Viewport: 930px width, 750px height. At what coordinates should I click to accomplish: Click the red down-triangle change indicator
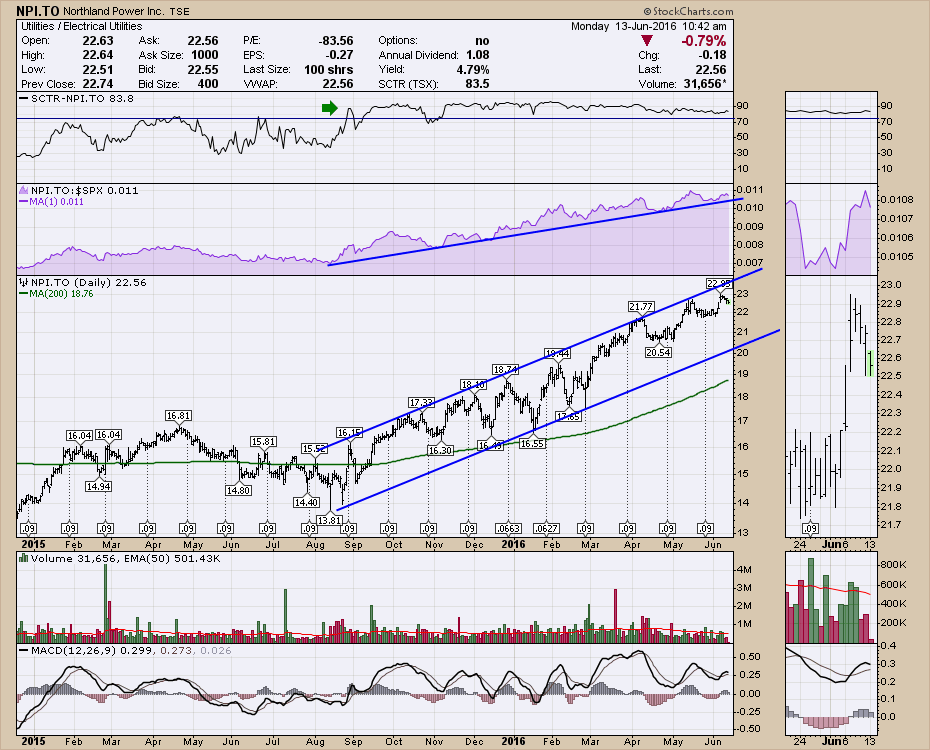[x=647, y=40]
